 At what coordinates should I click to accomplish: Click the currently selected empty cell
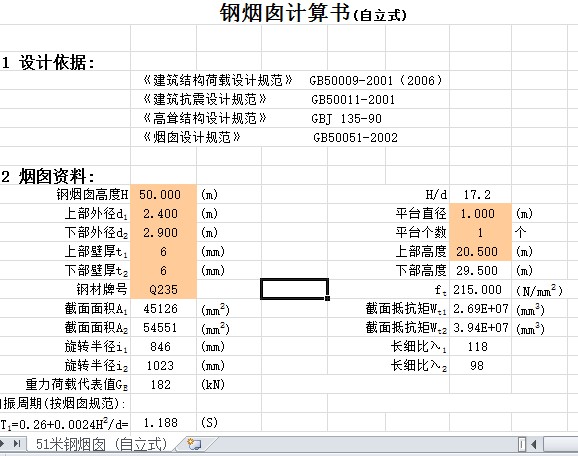(x=294, y=289)
